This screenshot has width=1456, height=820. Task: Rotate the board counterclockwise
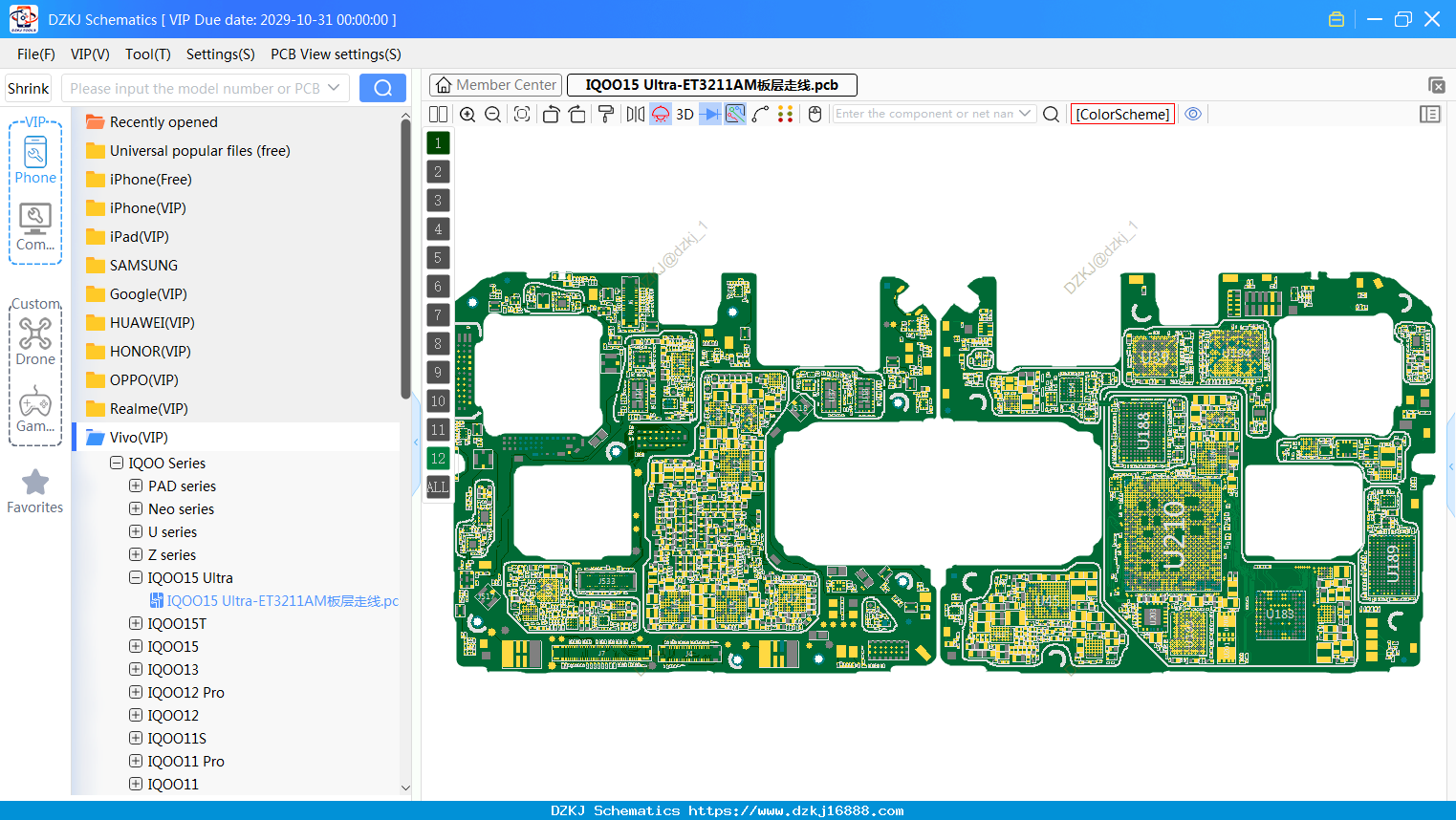tap(551, 115)
